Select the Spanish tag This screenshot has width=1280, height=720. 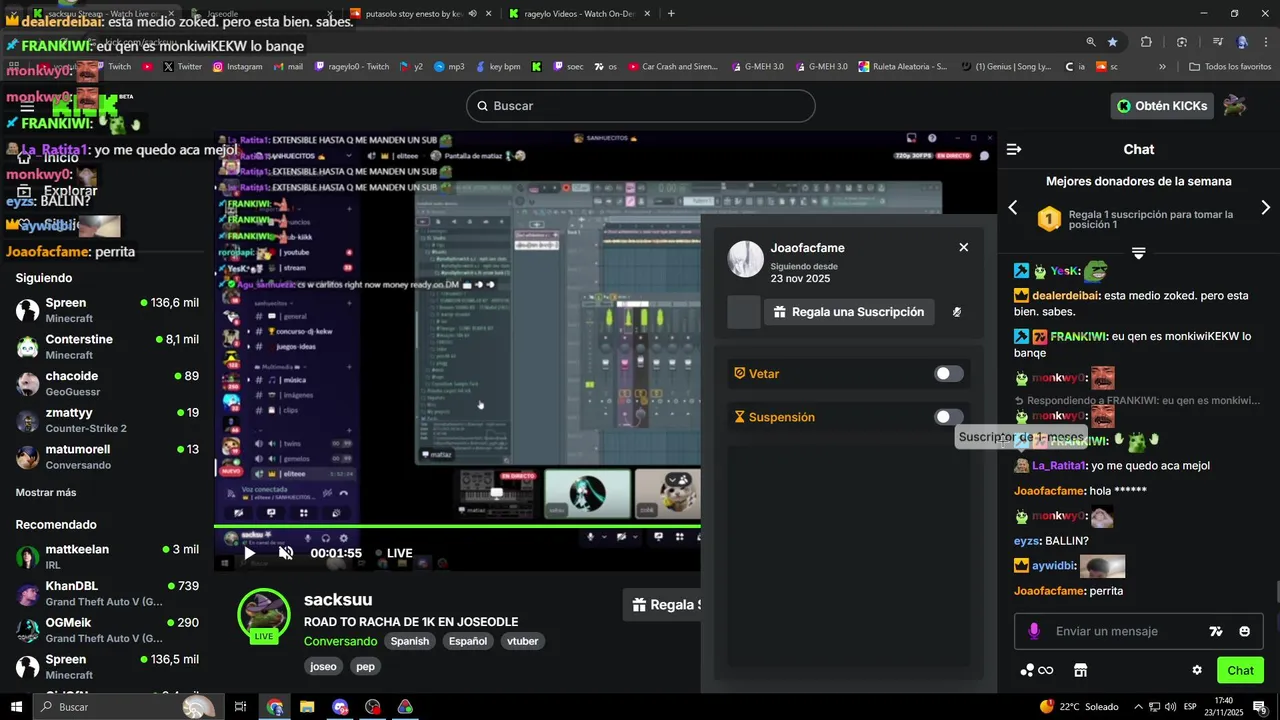pyautogui.click(x=410, y=641)
